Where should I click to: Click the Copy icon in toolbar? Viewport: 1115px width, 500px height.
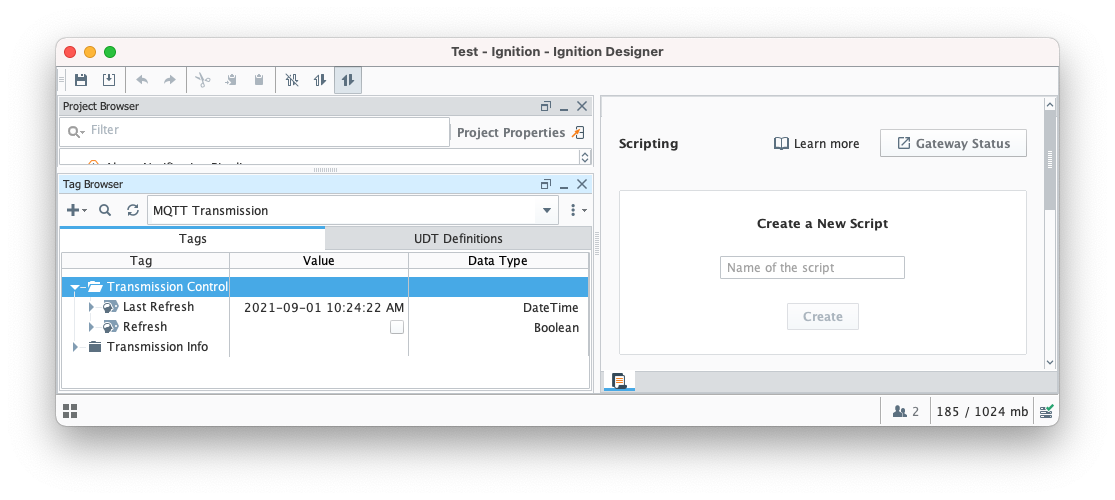231,80
